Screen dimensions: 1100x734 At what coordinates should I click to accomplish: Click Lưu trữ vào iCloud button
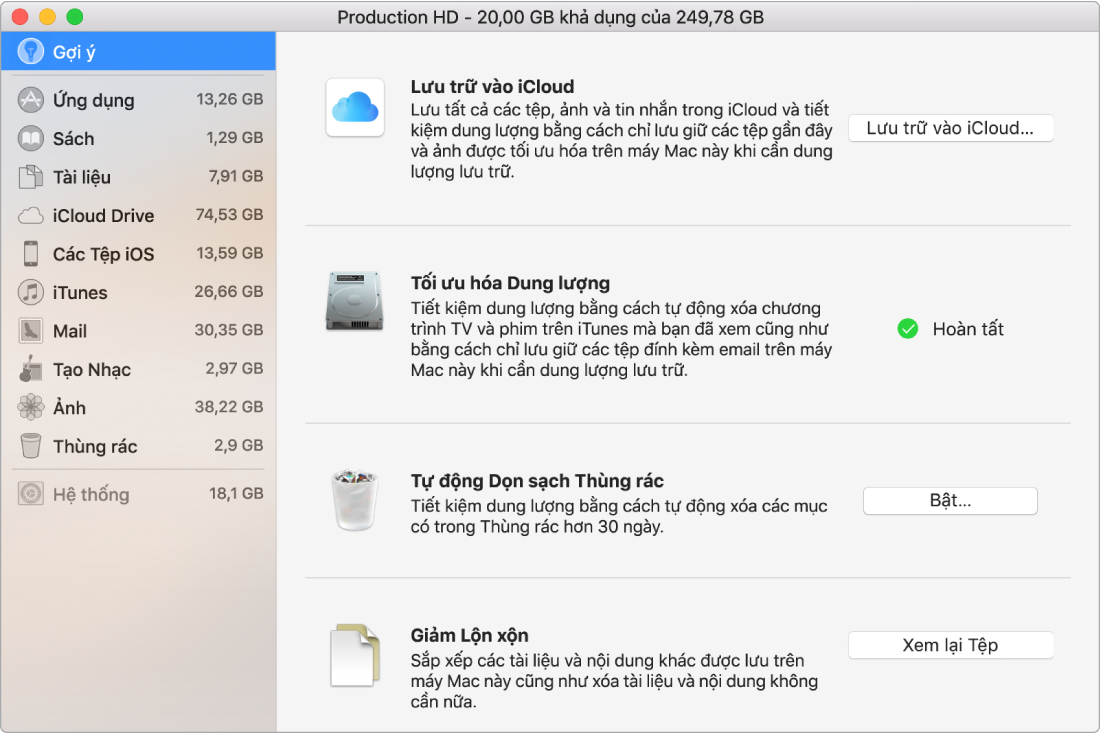coord(950,128)
